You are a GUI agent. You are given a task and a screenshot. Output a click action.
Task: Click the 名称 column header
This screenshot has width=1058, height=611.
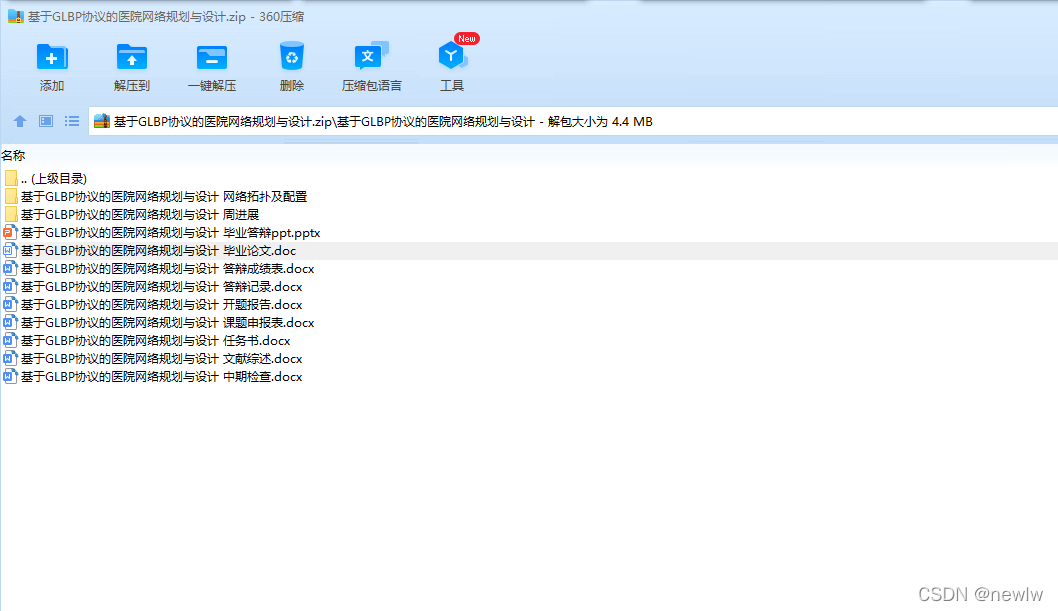[x=13, y=156]
